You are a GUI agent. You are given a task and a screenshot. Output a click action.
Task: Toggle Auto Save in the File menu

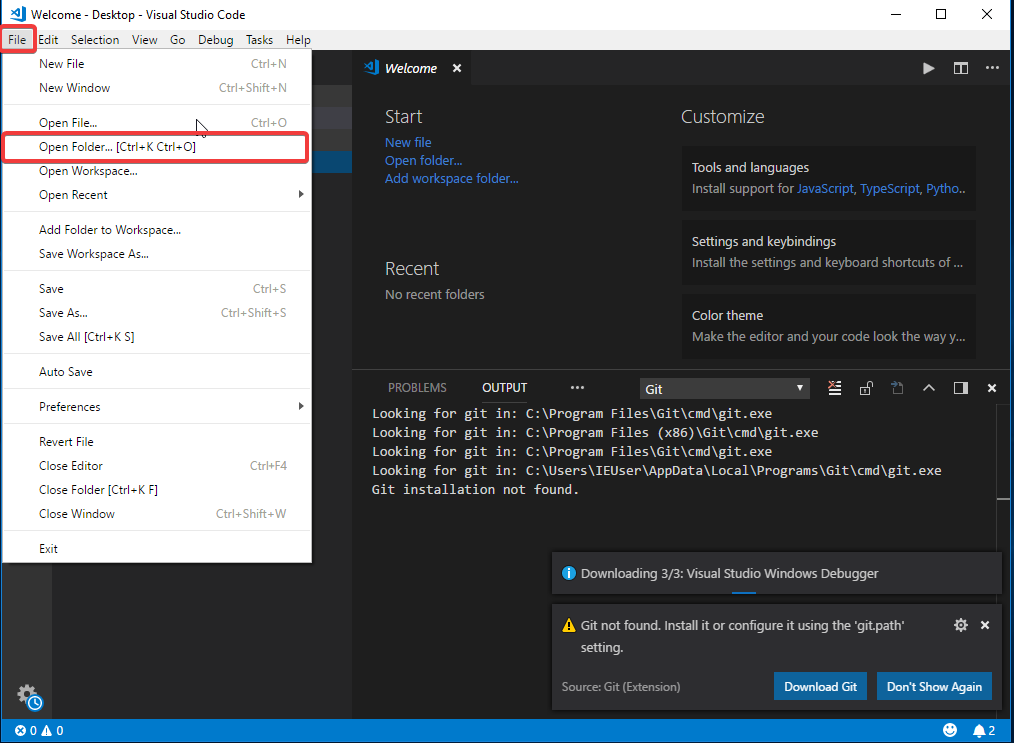point(157,372)
